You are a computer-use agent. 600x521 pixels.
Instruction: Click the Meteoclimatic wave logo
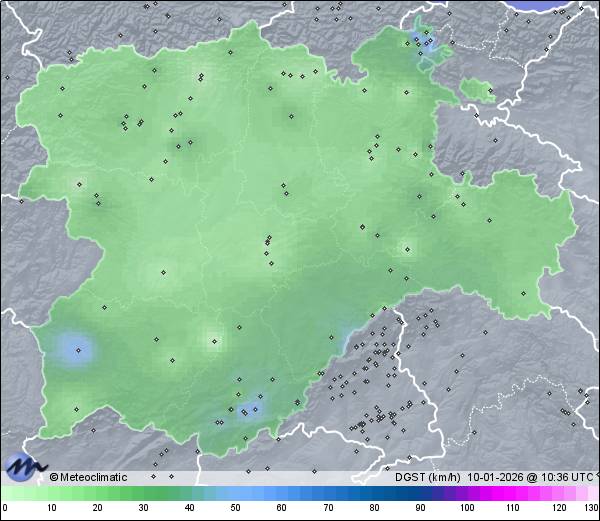point(25,464)
